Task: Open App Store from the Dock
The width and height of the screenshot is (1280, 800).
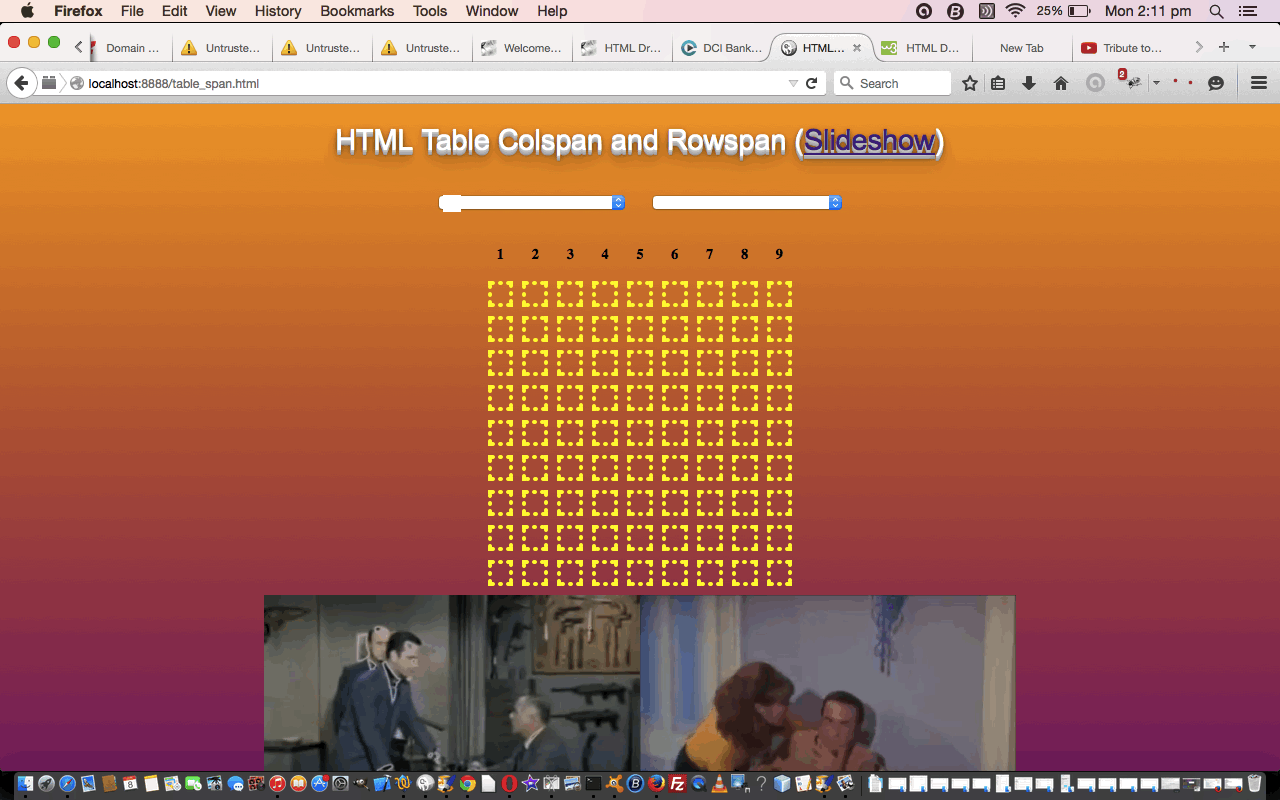Action: click(320, 784)
